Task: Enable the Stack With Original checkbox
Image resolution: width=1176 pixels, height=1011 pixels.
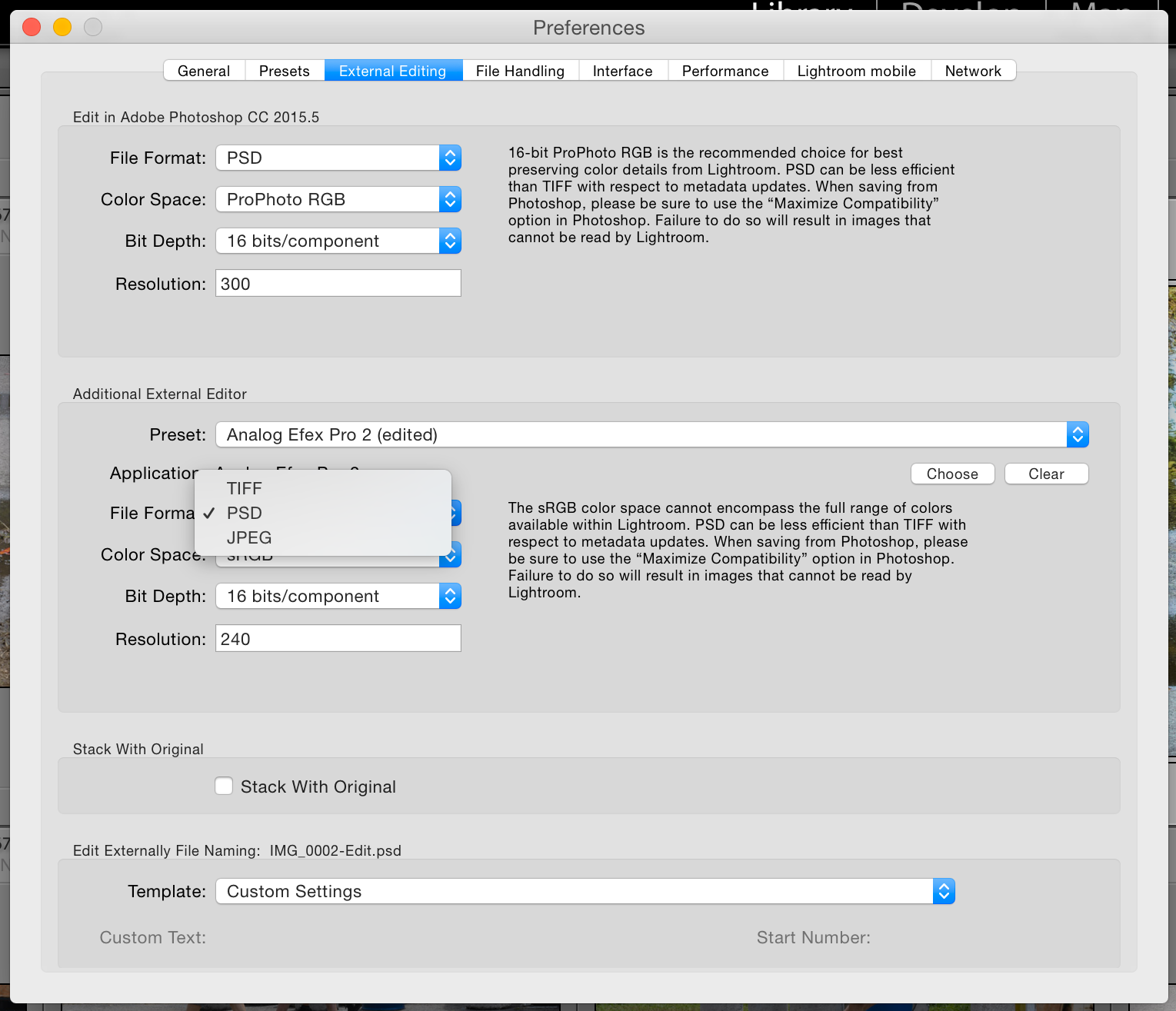Action: click(224, 786)
